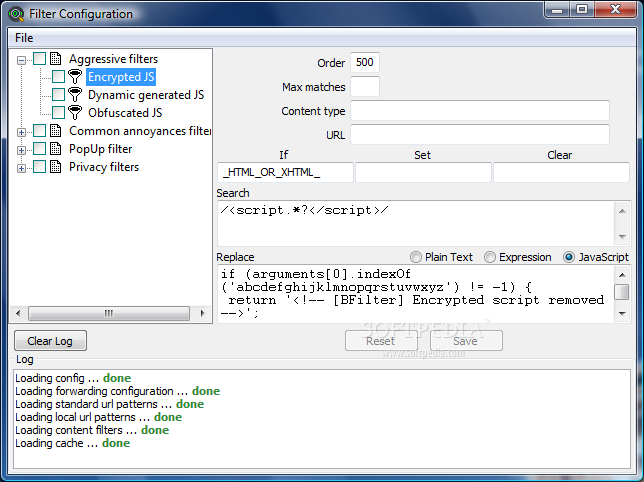Click the Order input field
Image resolution: width=644 pixels, height=482 pixels.
pos(365,62)
